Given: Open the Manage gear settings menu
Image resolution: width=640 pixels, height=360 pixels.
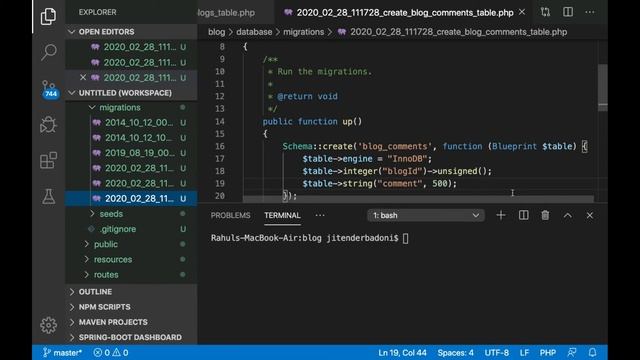Looking at the screenshot, I should [x=48, y=325].
